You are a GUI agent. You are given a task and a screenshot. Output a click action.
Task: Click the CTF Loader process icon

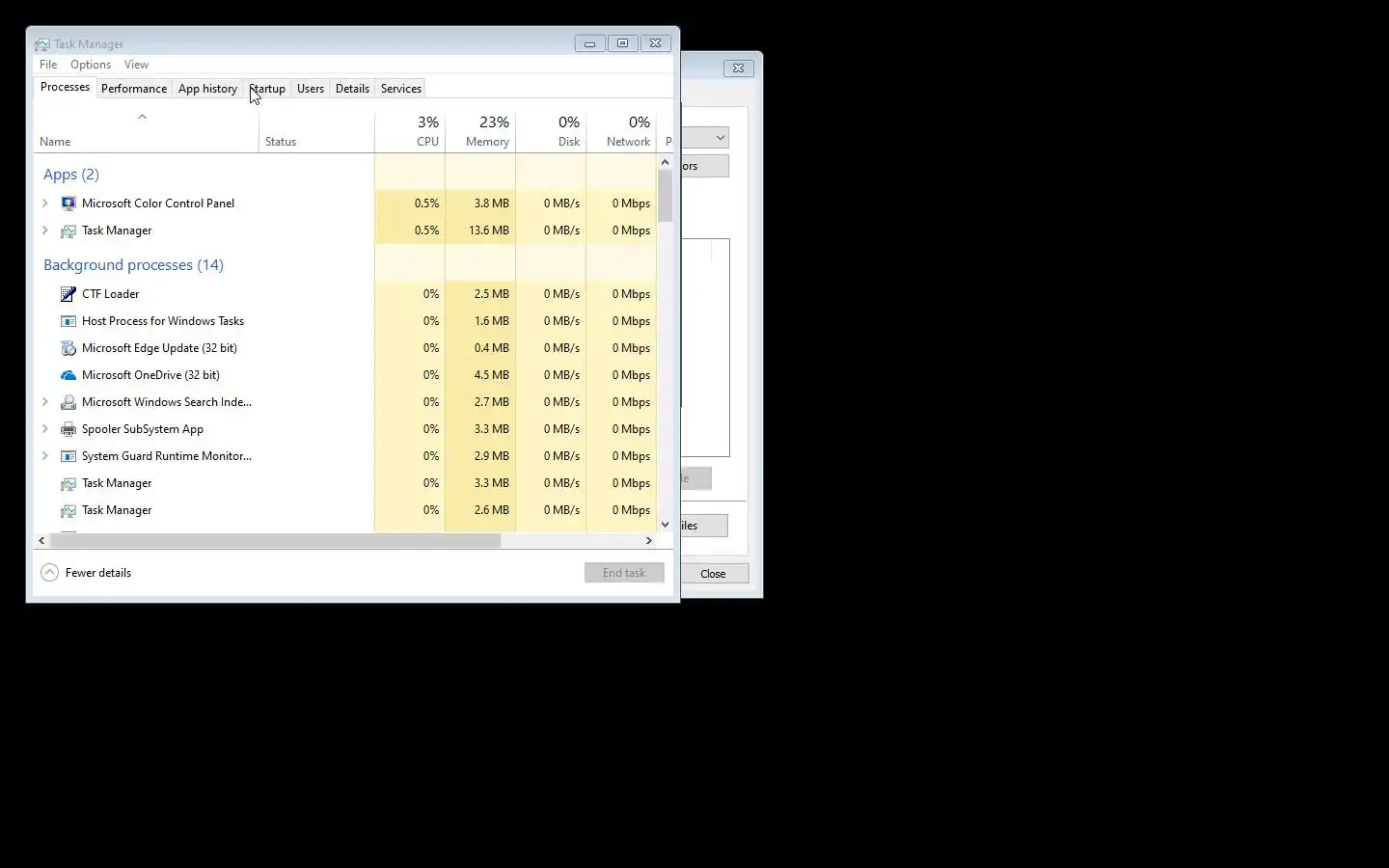click(68, 294)
